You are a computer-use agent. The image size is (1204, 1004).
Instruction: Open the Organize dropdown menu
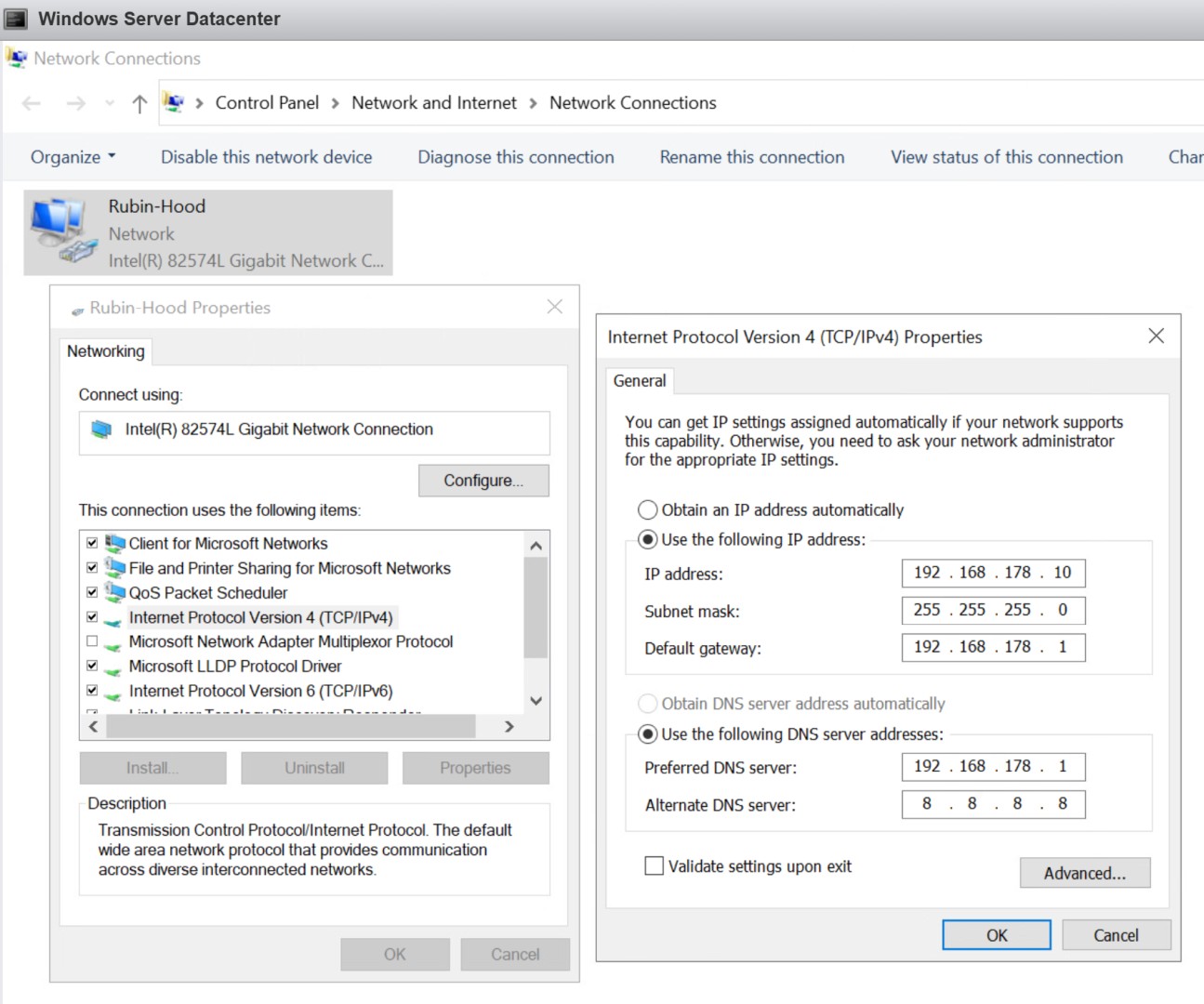point(73,157)
